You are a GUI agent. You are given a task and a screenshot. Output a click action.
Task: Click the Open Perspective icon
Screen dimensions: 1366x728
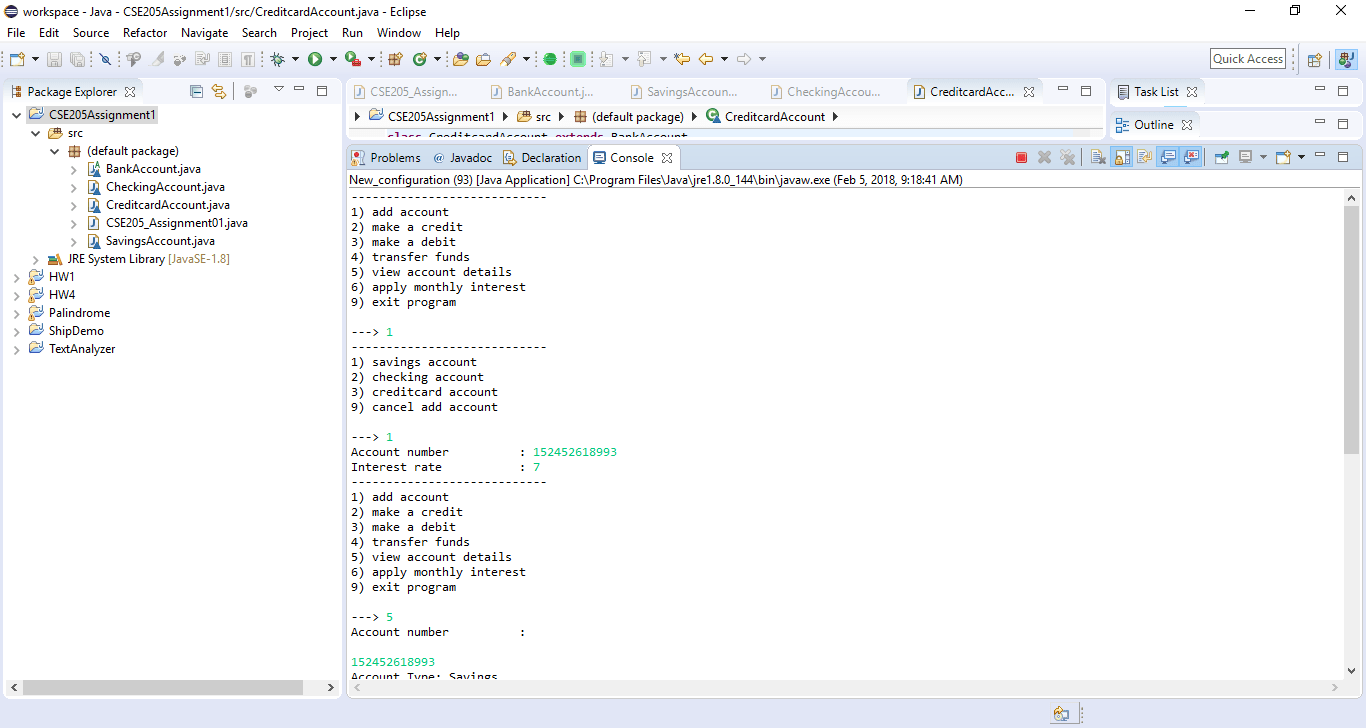coord(1315,60)
